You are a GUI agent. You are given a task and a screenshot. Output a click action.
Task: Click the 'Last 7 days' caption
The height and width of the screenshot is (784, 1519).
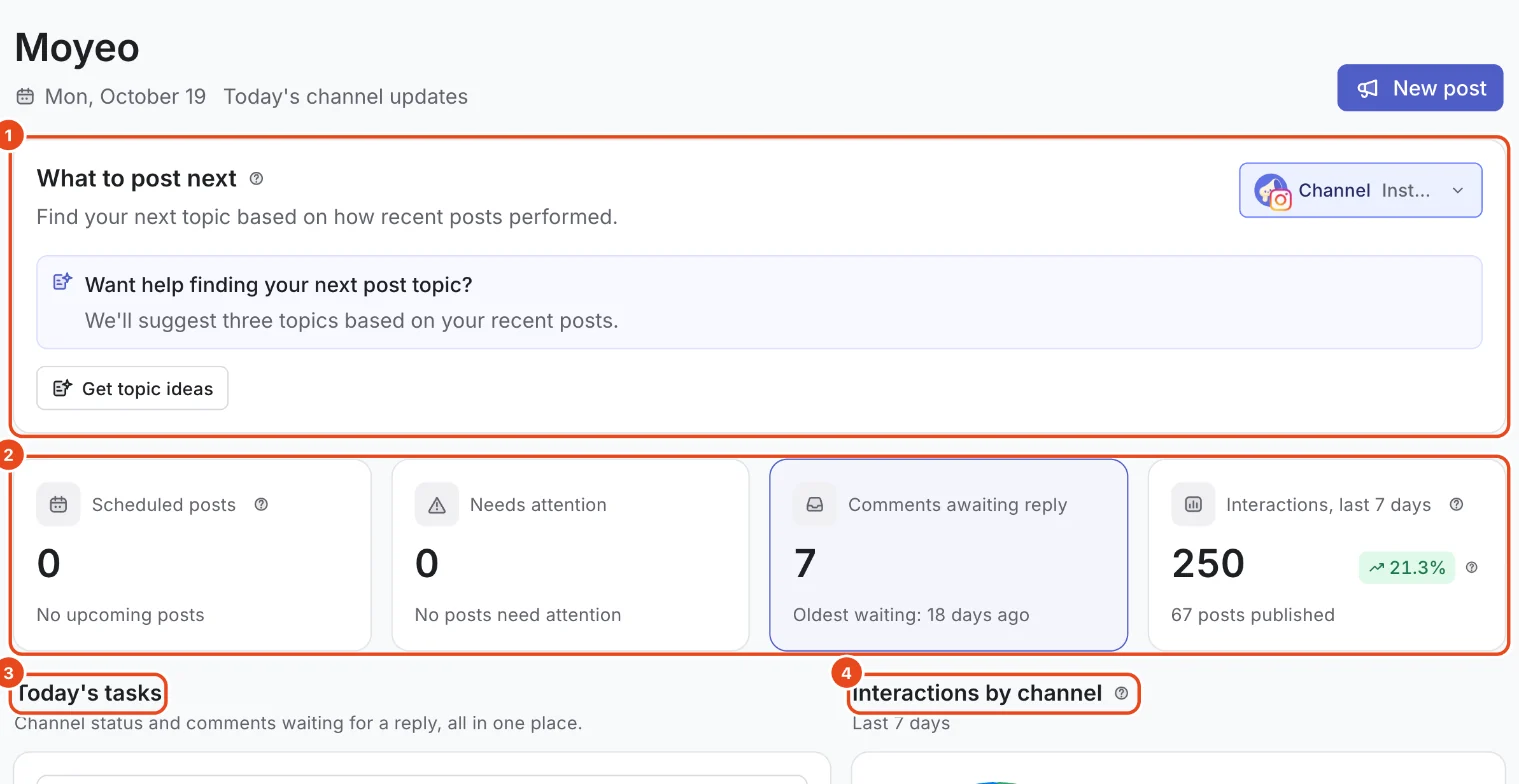click(x=901, y=723)
